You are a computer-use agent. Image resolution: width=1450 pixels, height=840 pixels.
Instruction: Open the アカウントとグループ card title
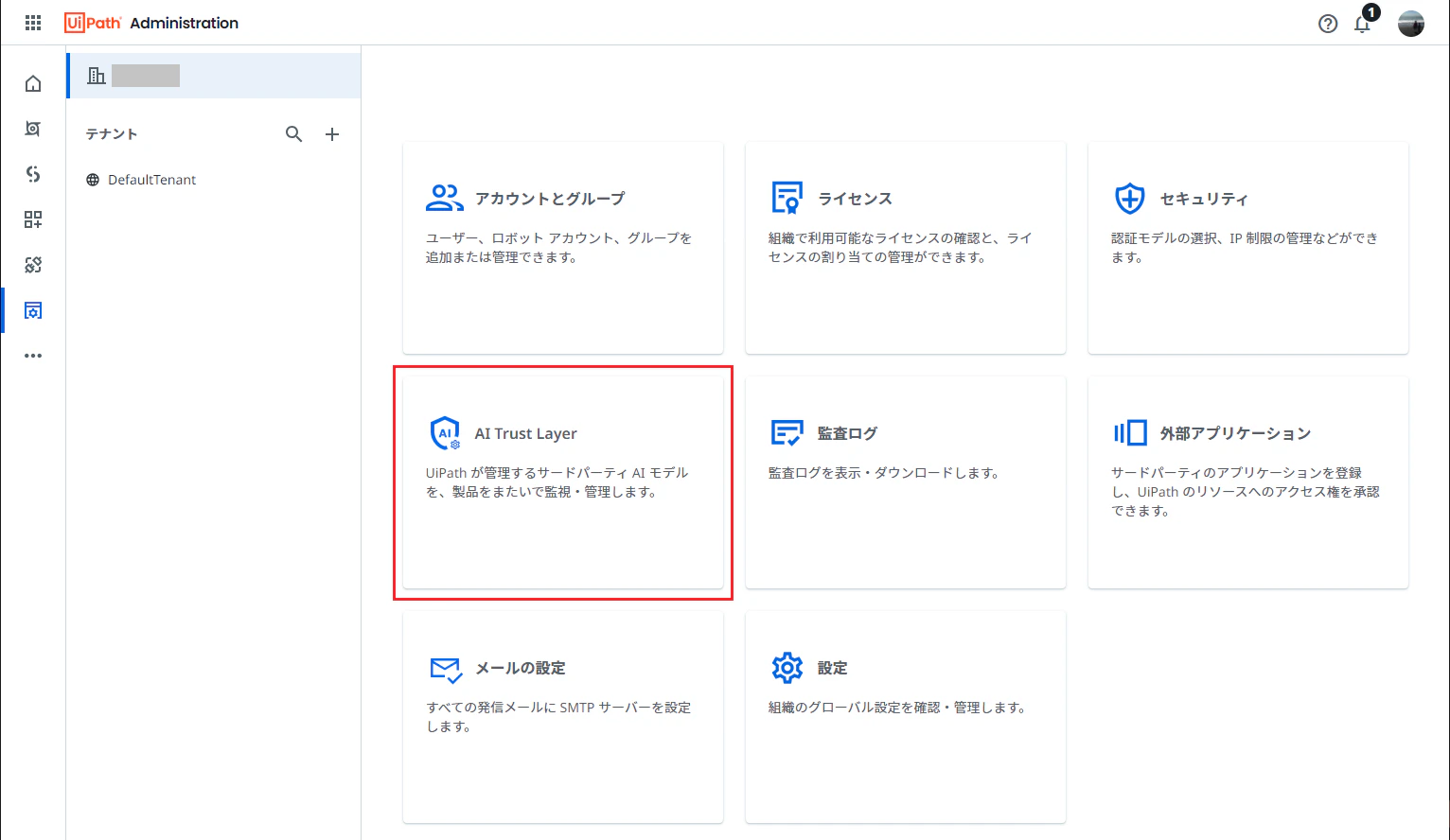click(x=550, y=199)
